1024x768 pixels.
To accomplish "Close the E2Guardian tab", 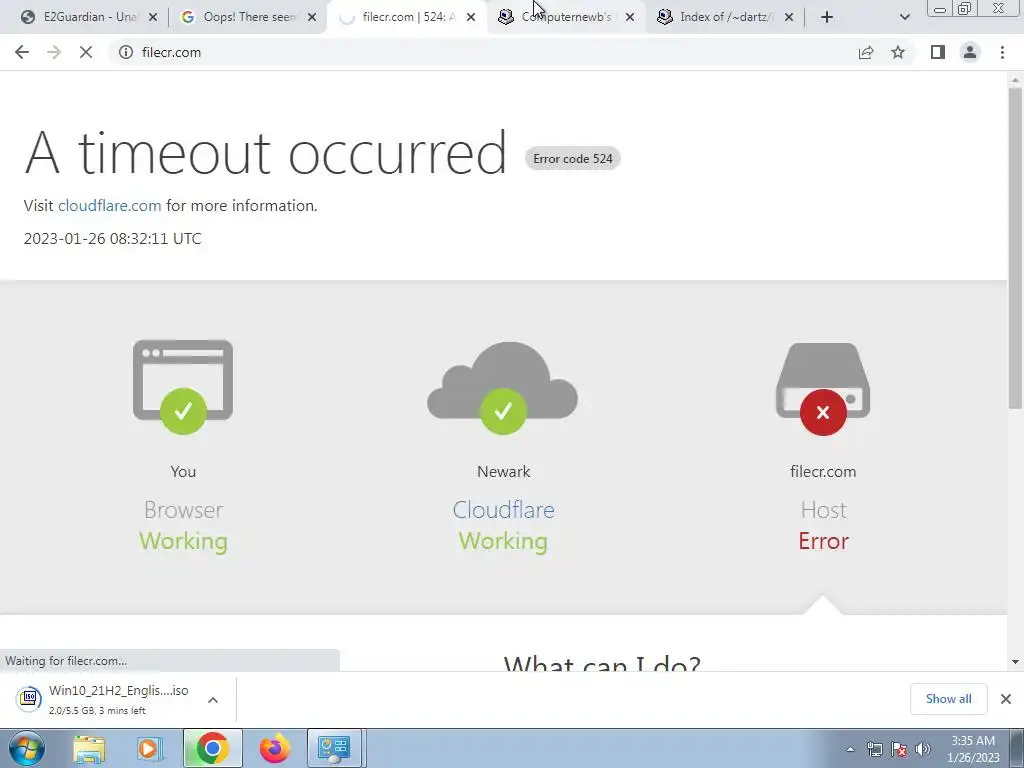I will [153, 17].
